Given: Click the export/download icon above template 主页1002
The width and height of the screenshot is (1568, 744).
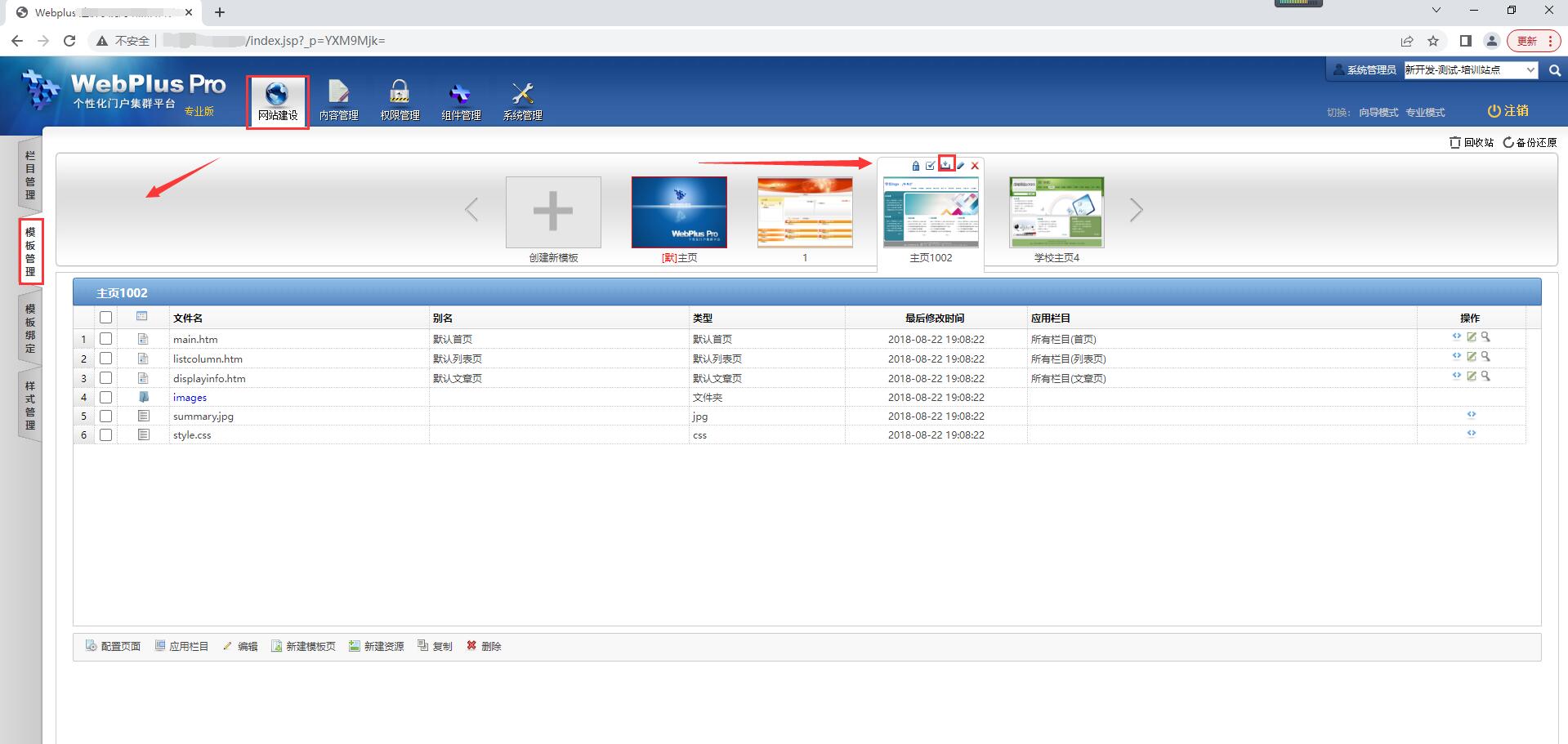Looking at the screenshot, I should click(x=945, y=164).
